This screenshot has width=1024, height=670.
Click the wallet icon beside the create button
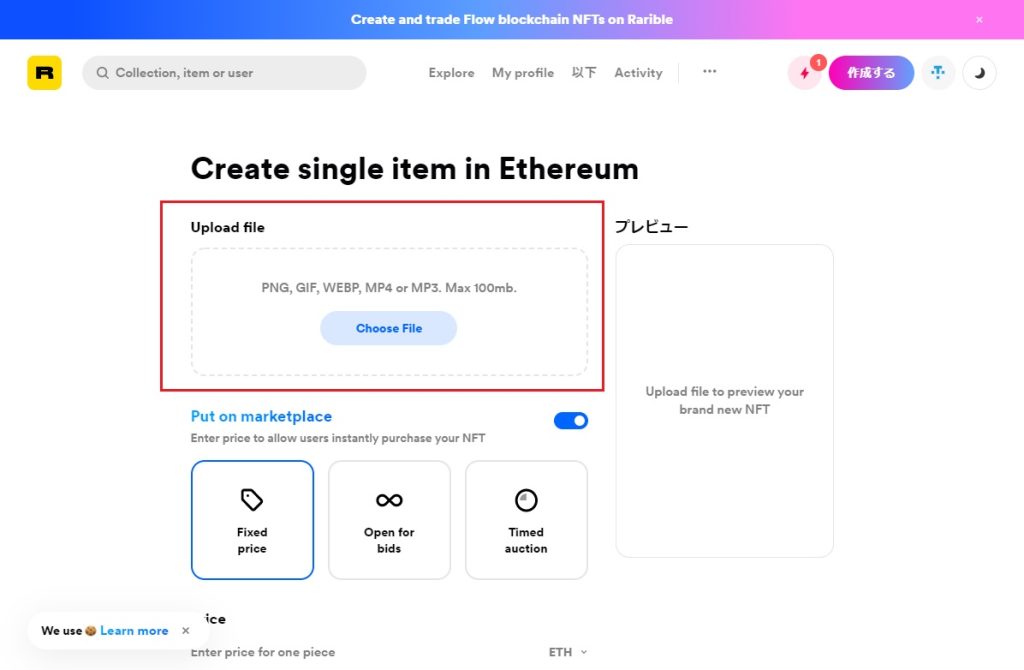pyautogui.click(x=938, y=72)
